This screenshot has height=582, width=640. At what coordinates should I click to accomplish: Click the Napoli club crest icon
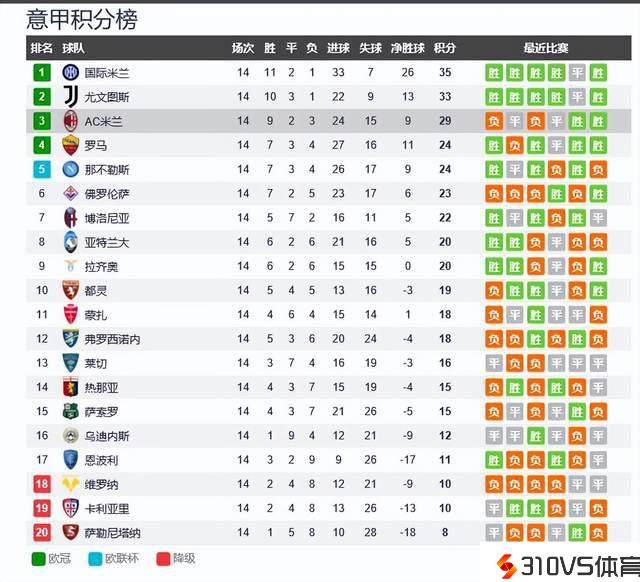pyautogui.click(x=71, y=169)
